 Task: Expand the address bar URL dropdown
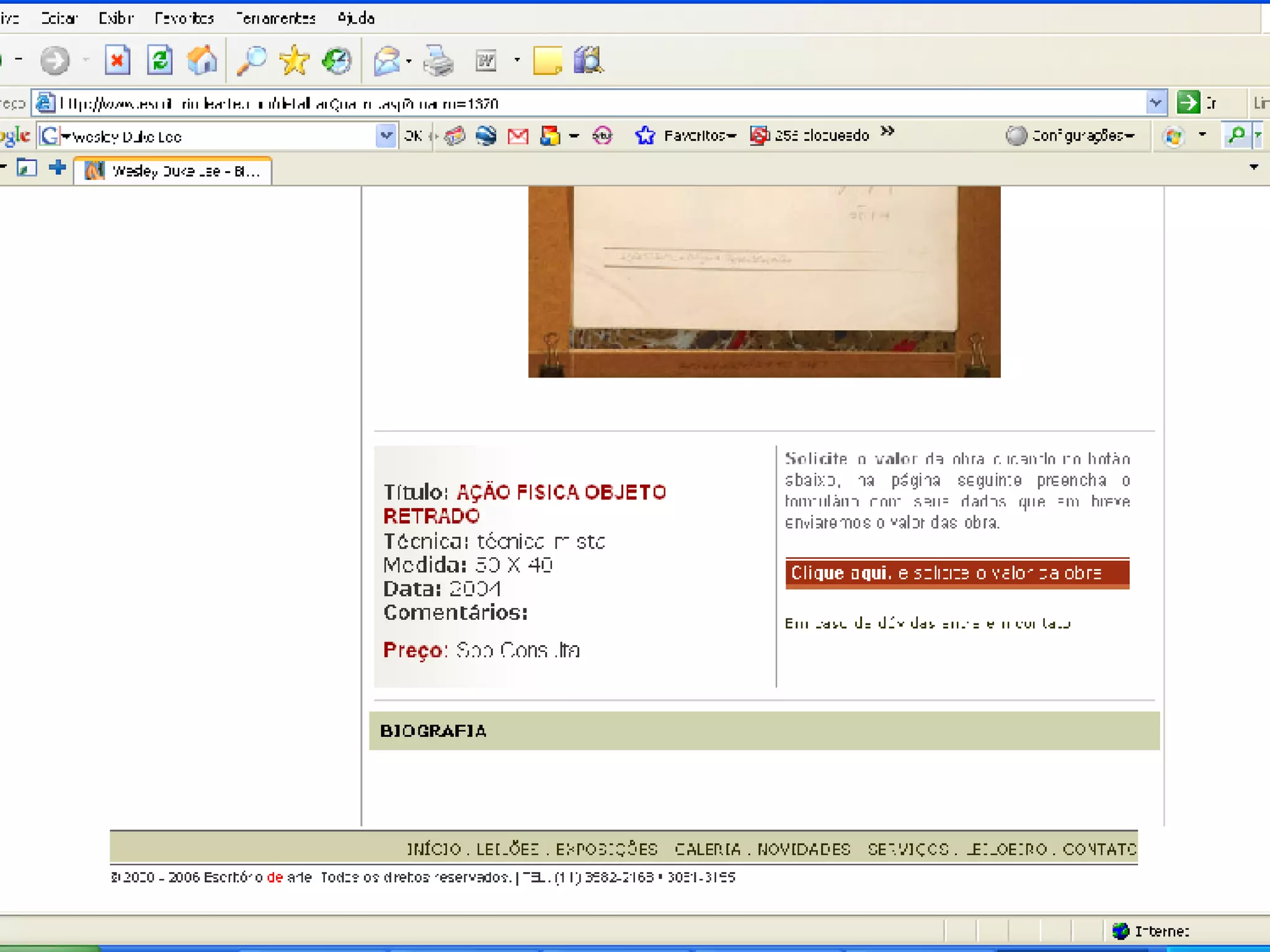pos(1155,102)
